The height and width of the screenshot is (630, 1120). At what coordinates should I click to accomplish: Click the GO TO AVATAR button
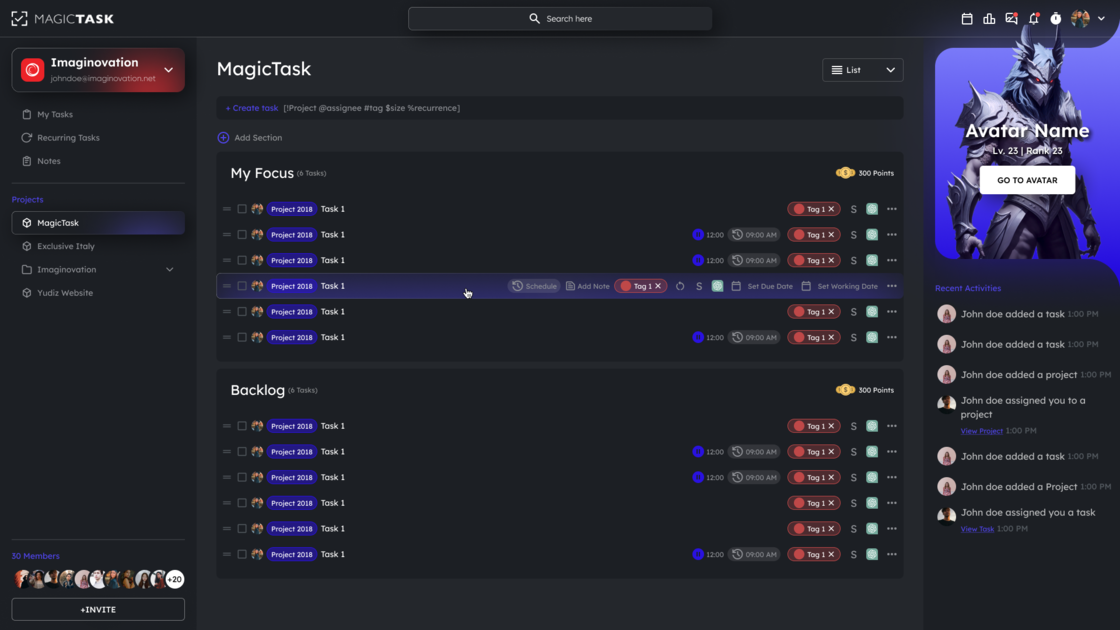1027,180
